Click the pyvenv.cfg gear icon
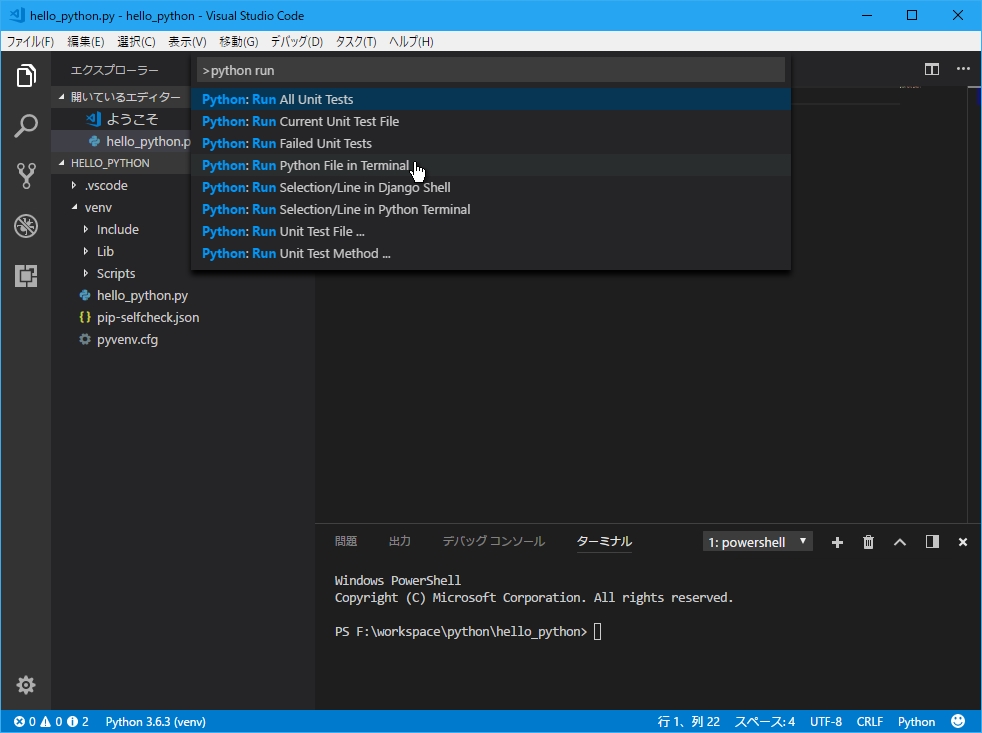 pos(85,339)
